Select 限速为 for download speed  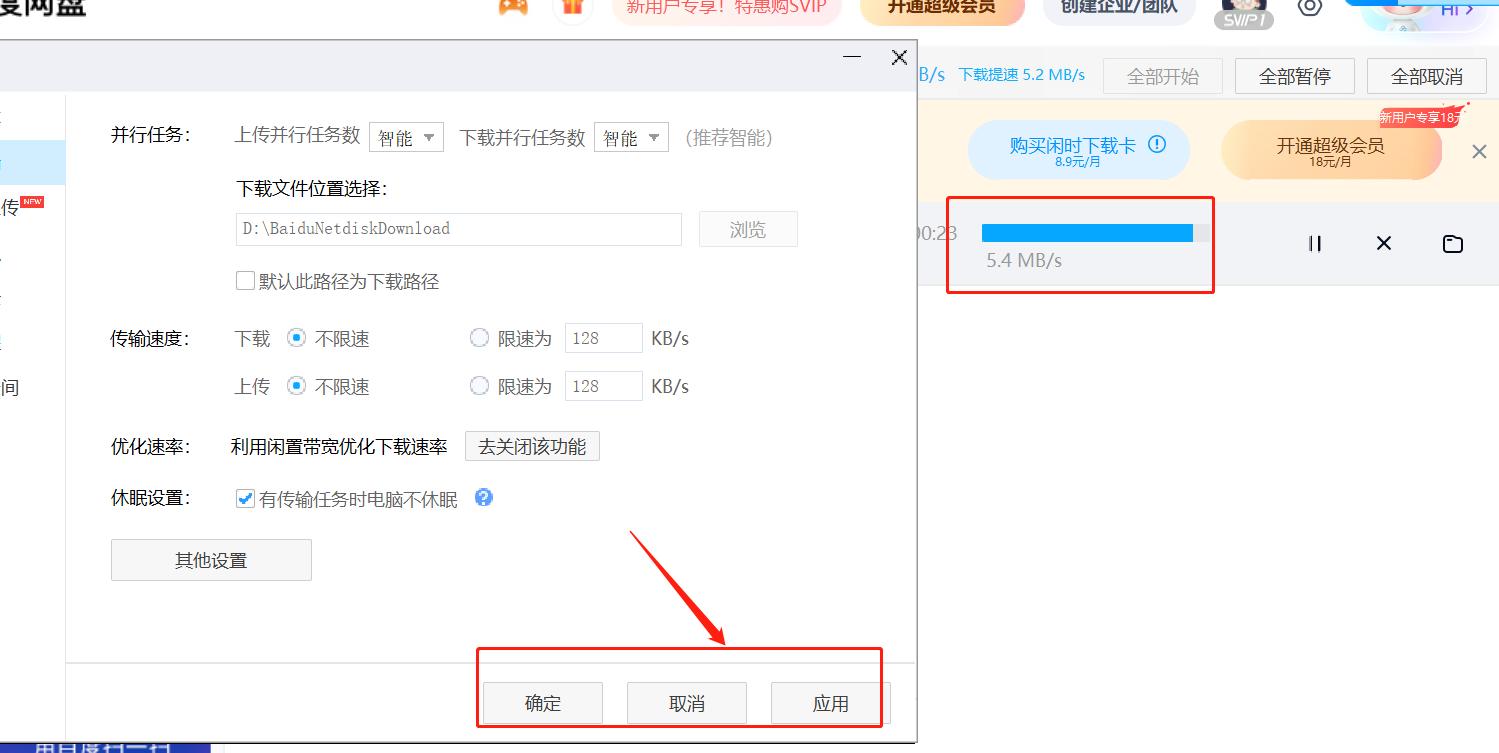(479, 338)
